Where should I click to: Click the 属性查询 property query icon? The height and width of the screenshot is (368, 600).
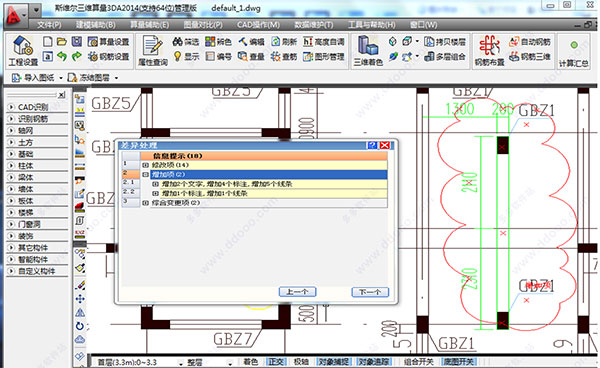pyautogui.click(x=153, y=50)
